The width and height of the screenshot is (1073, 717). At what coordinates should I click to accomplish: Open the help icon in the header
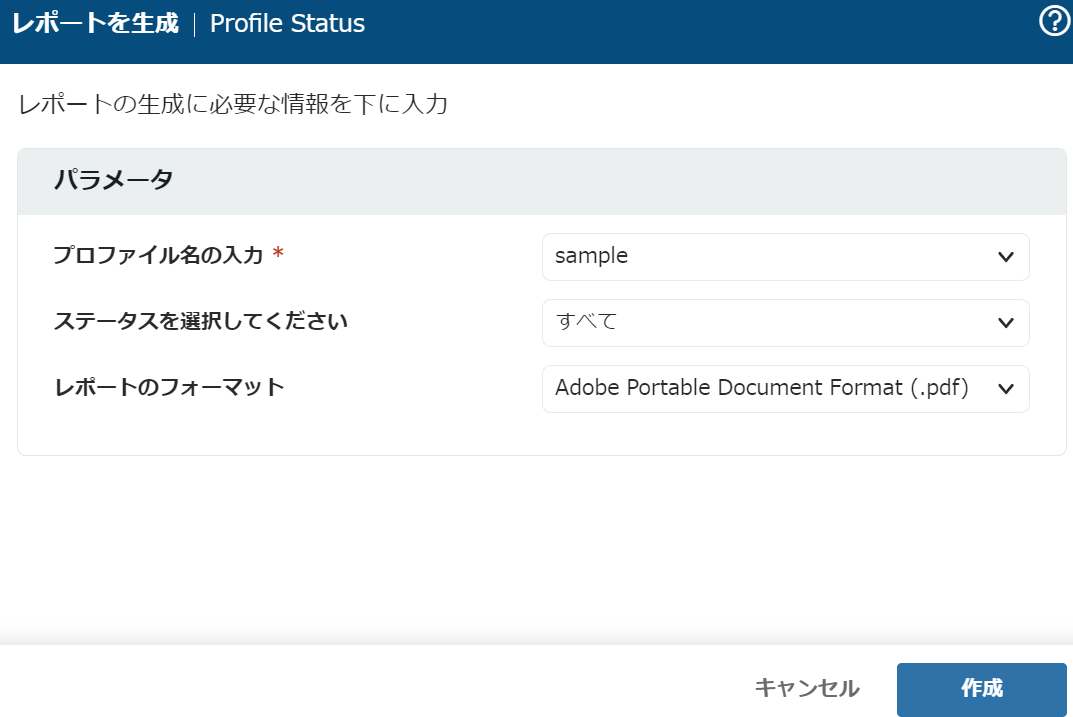pyautogui.click(x=1055, y=21)
